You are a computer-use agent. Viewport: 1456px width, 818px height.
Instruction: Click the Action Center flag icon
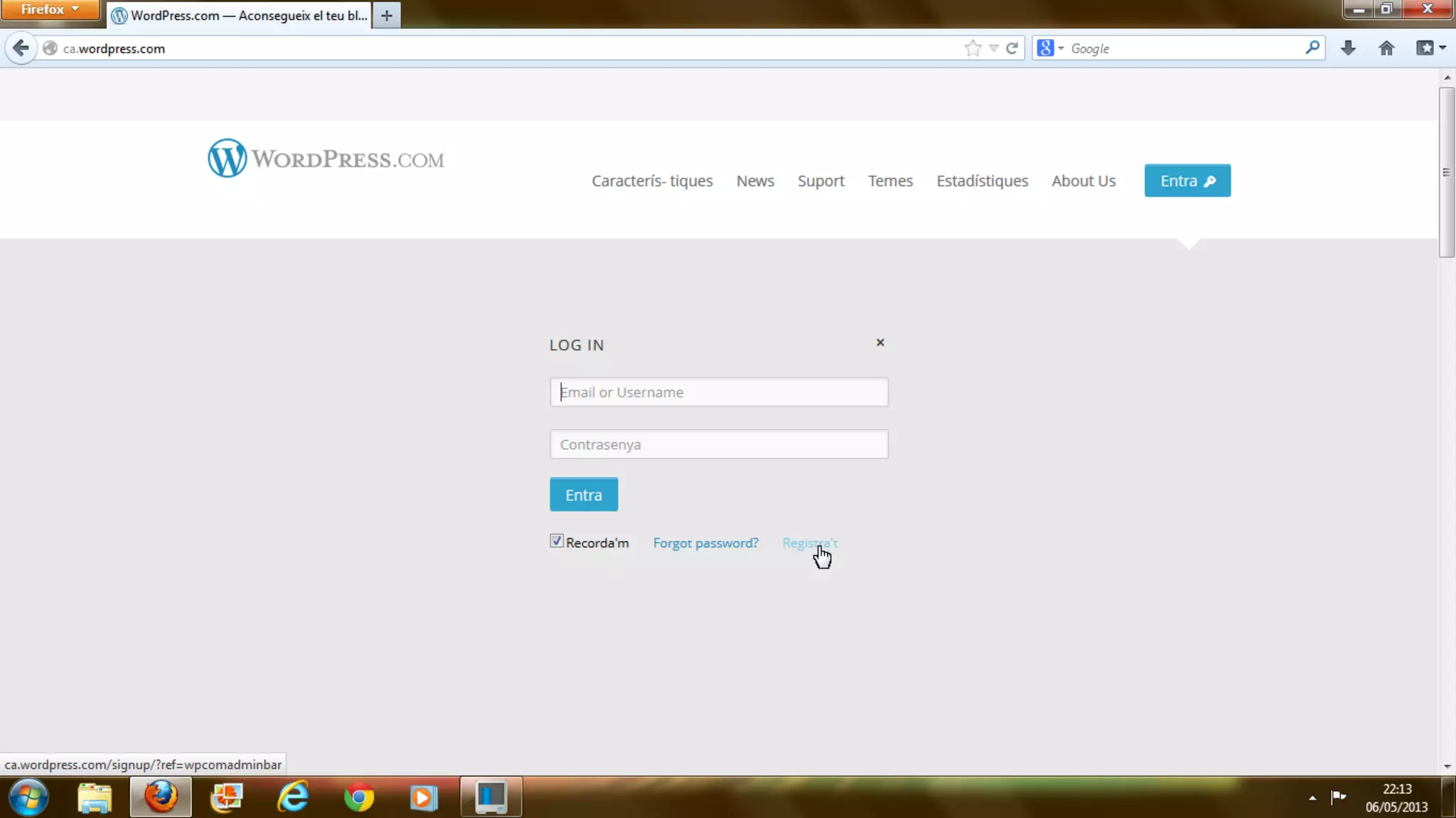click(x=1338, y=797)
